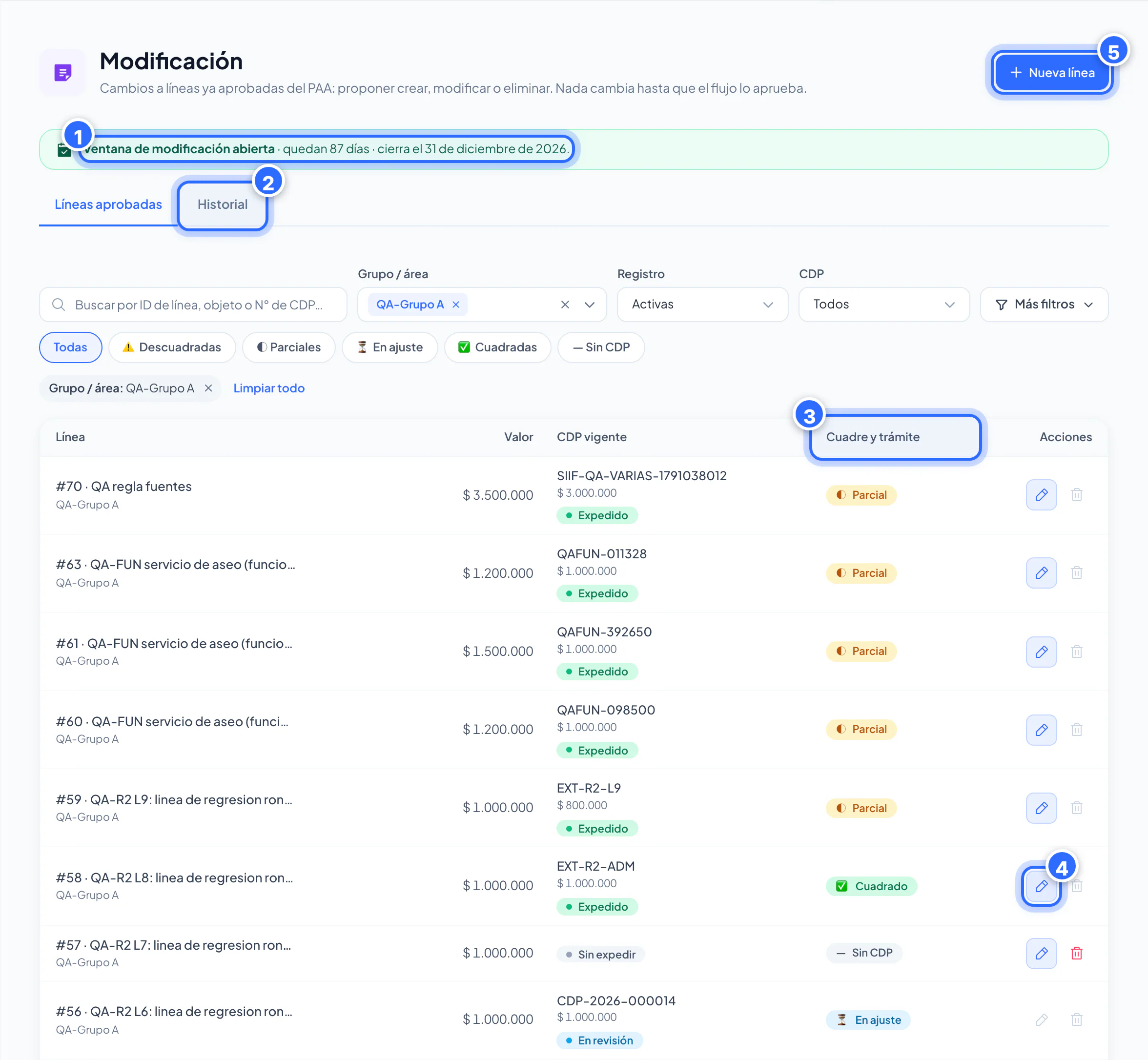The width and height of the screenshot is (1148, 1060).
Task: Select the Líneas aprobadas tab
Action: click(x=108, y=205)
